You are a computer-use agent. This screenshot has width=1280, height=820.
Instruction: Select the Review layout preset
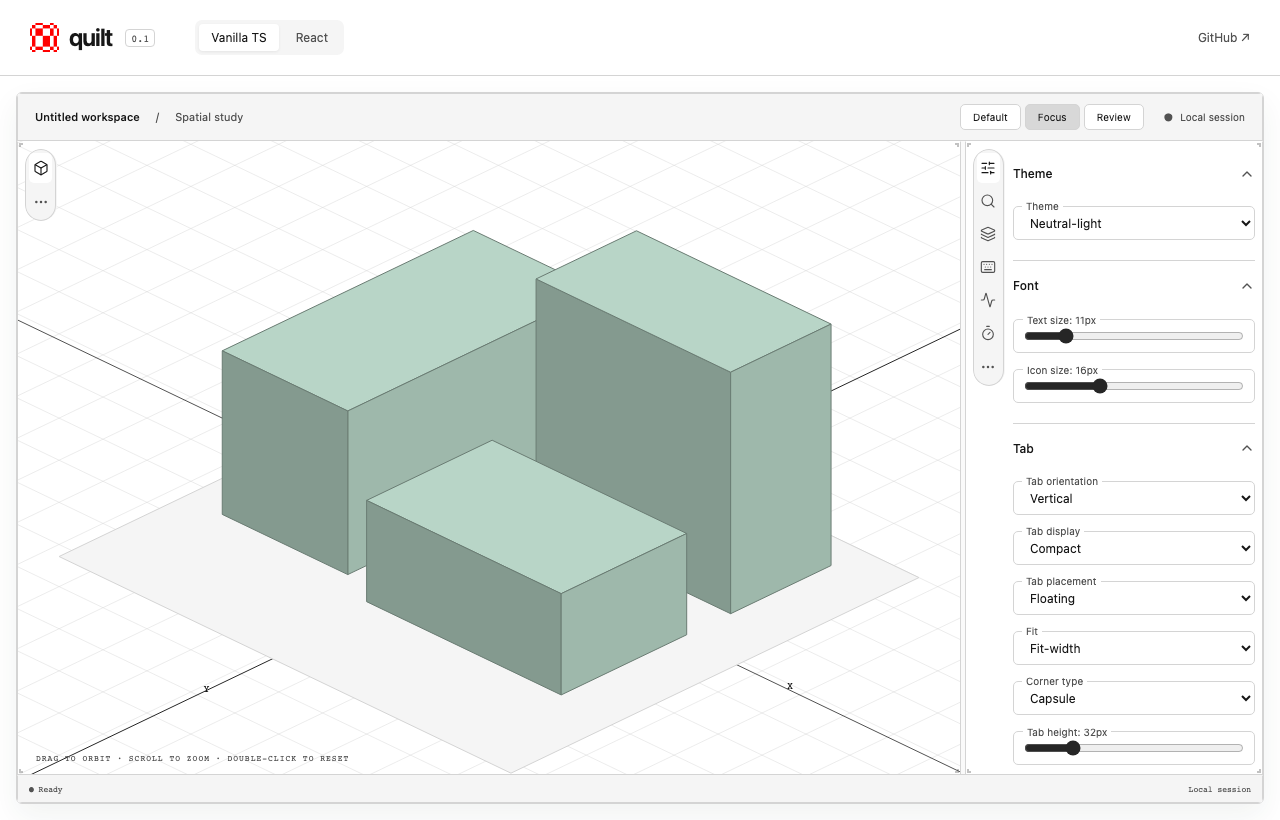[1113, 117]
